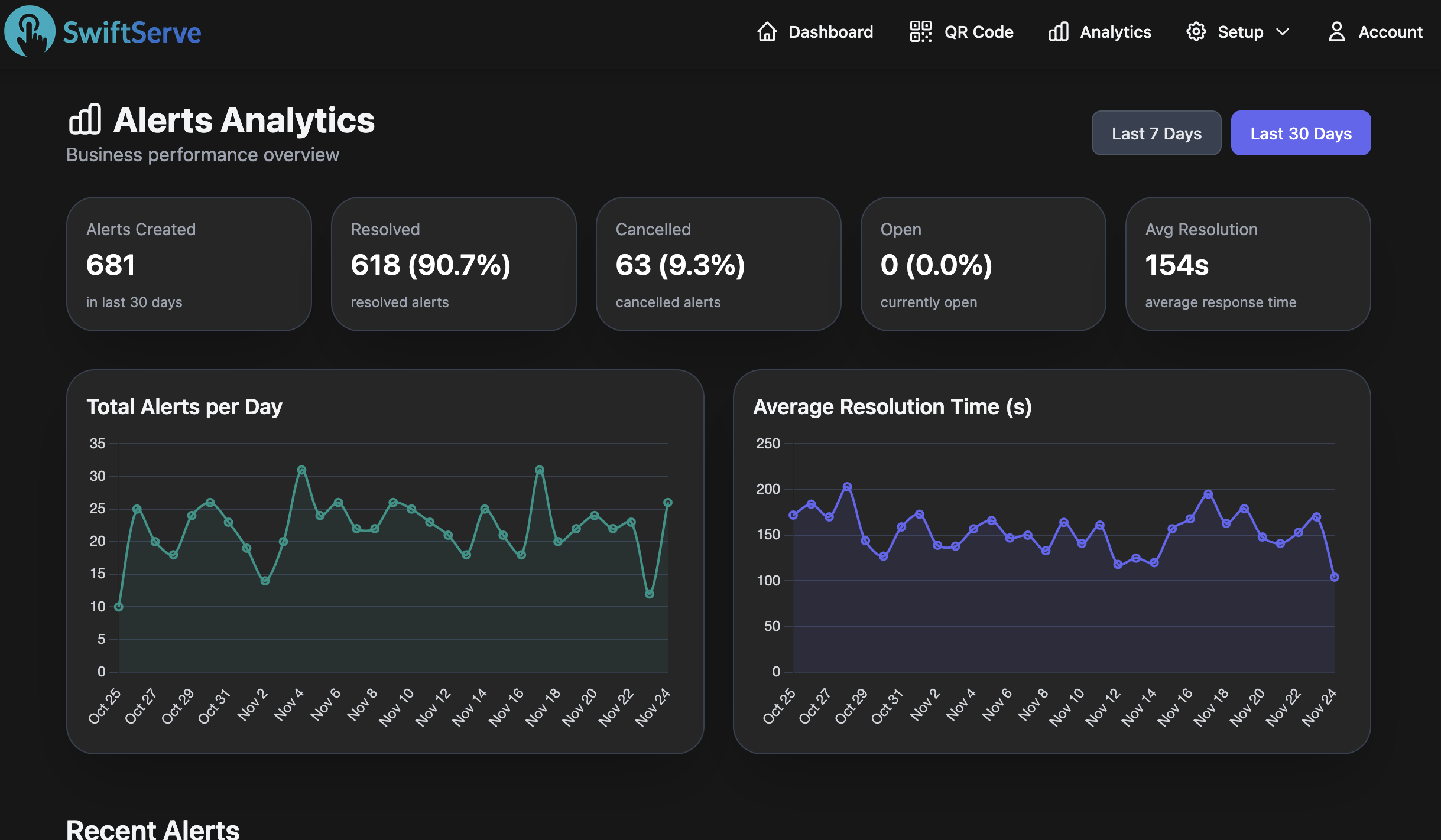Screen dimensions: 1441x840
Task: Click the Nov 18 peak on Total Alerts chart
Action: tap(538, 470)
